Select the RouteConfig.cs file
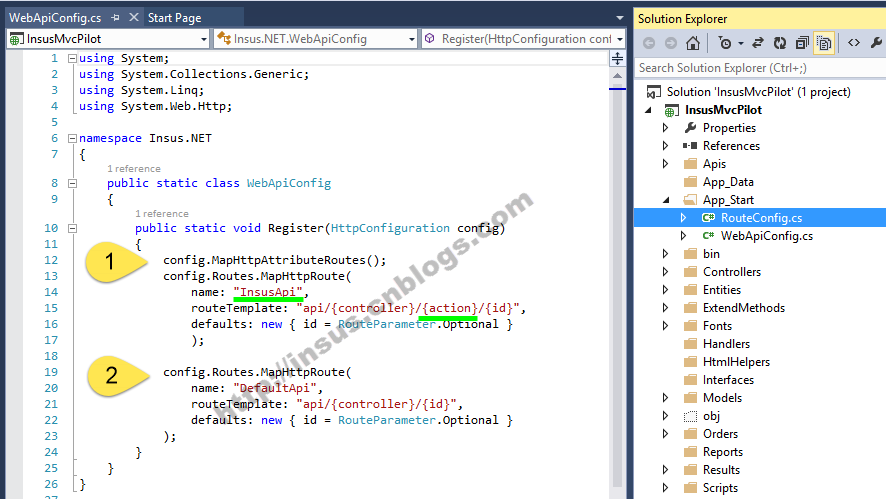Image resolution: width=886 pixels, height=499 pixels. (x=761, y=218)
